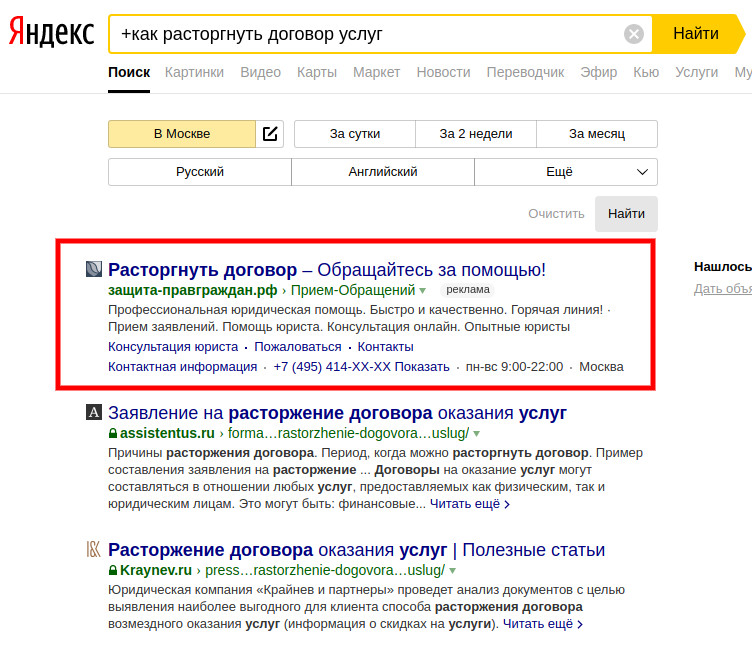Open the Прием-Обращений breadcrumb link
Image resolution: width=752 pixels, height=645 pixels.
tap(353, 290)
